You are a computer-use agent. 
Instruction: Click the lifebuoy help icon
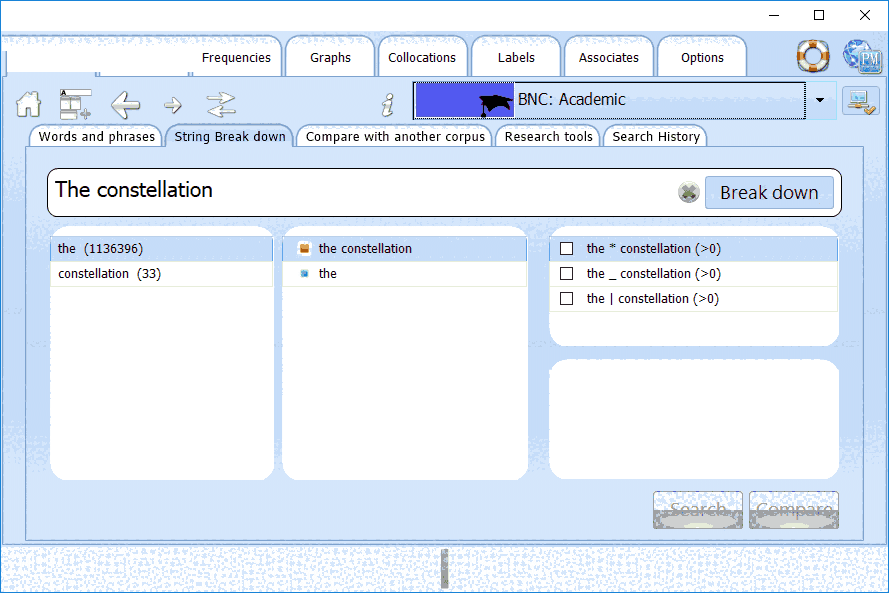coord(812,57)
